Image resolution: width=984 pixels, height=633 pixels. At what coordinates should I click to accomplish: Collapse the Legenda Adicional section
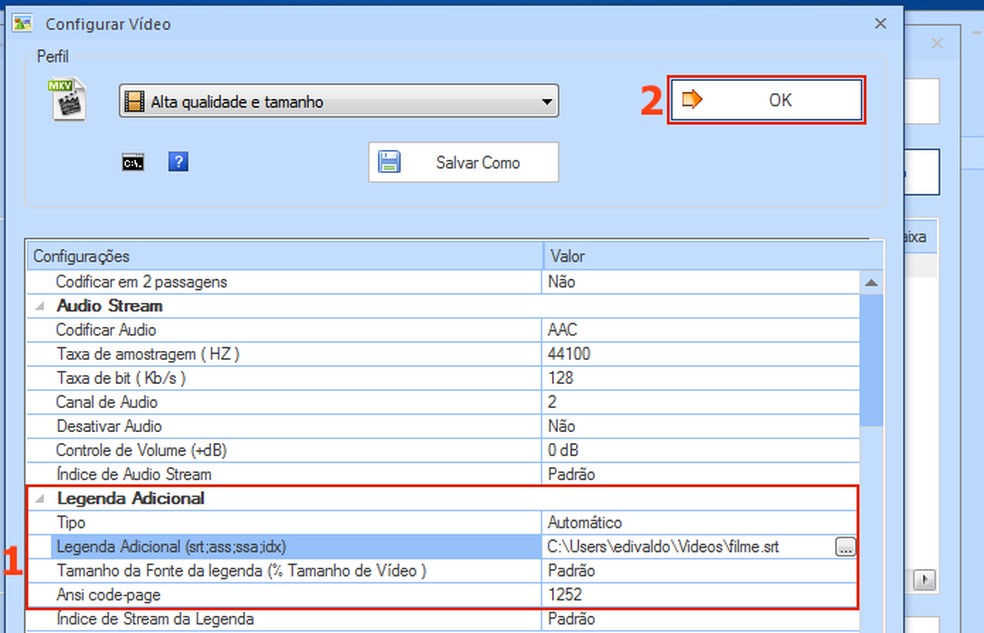click(x=40, y=499)
